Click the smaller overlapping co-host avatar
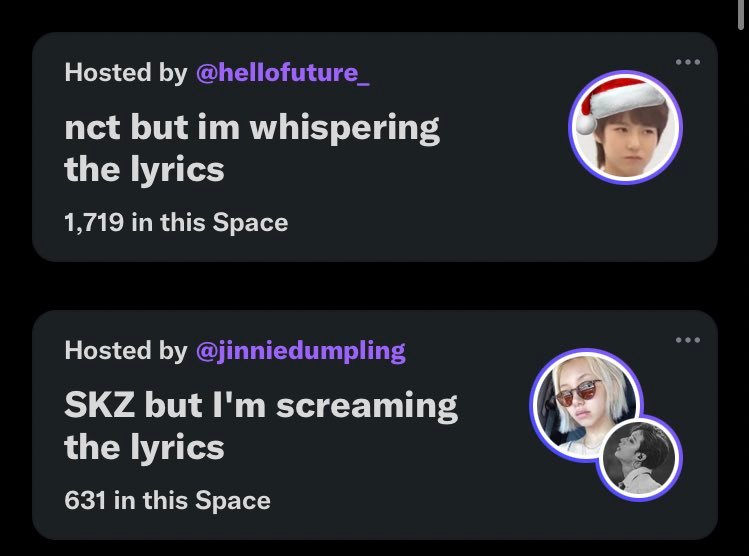This screenshot has height=556, width=749. click(x=639, y=457)
